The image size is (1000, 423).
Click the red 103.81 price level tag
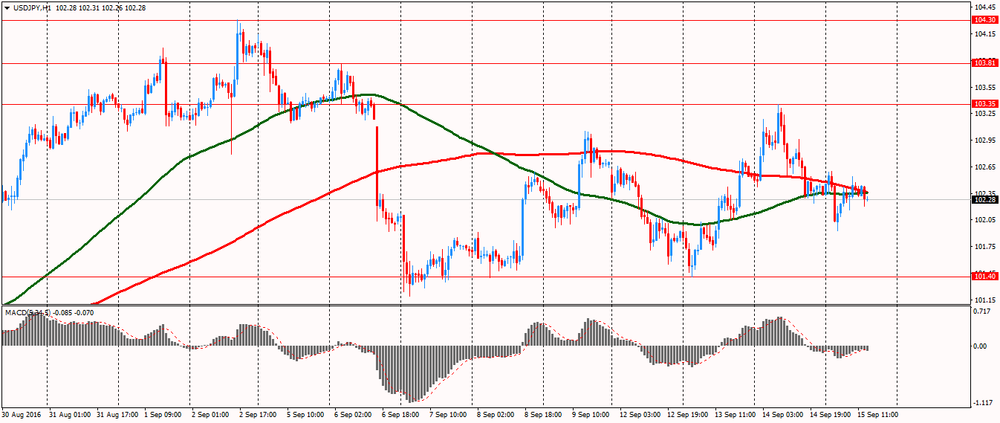[983, 63]
